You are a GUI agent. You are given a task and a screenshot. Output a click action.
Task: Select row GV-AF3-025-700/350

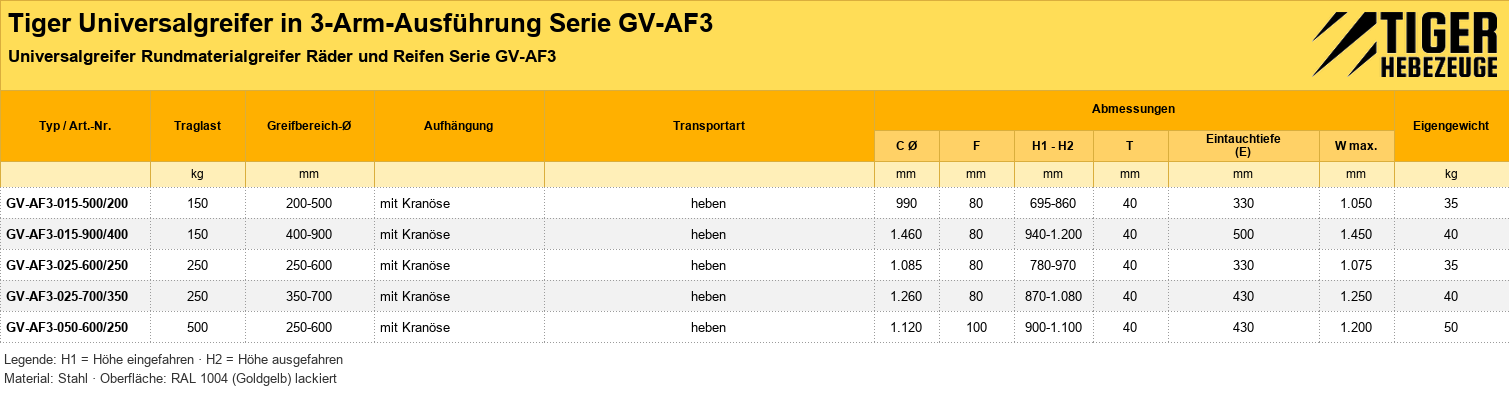[x=754, y=296]
